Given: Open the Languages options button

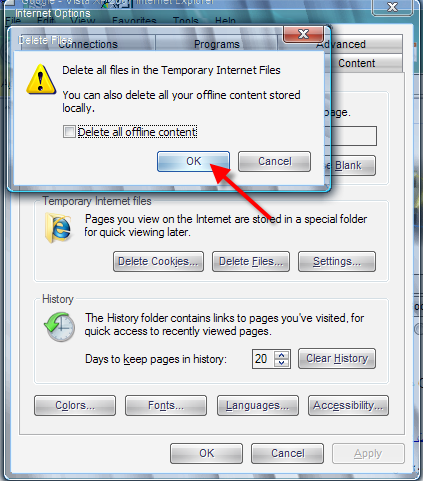Looking at the screenshot, I should pyautogui.click(x=258, y=406).
